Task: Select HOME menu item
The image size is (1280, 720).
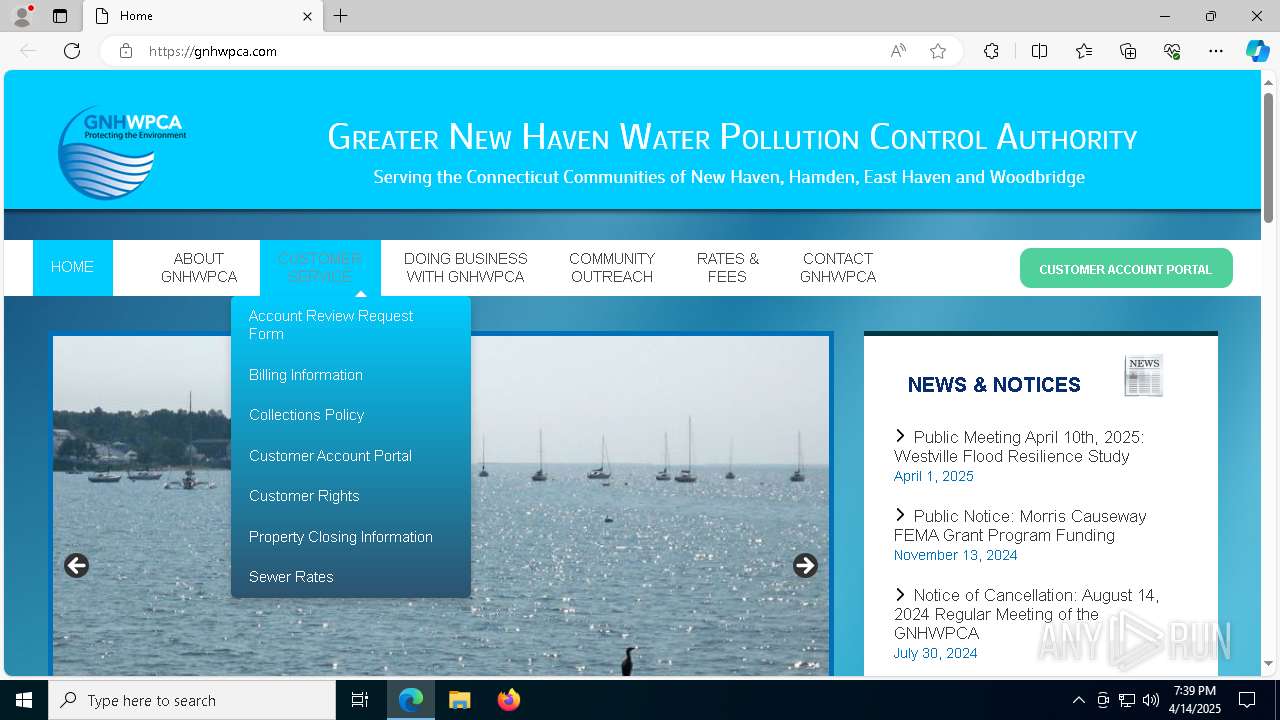Action: [72, 268]
